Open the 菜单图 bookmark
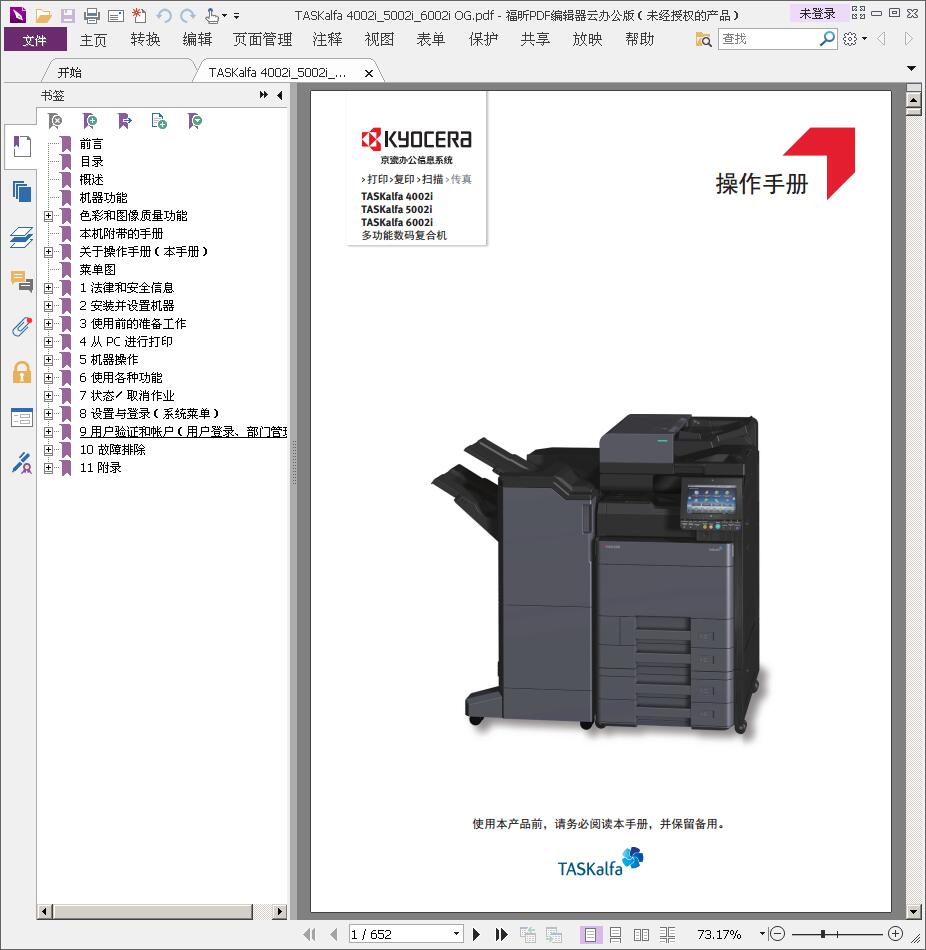 point(98,270)
